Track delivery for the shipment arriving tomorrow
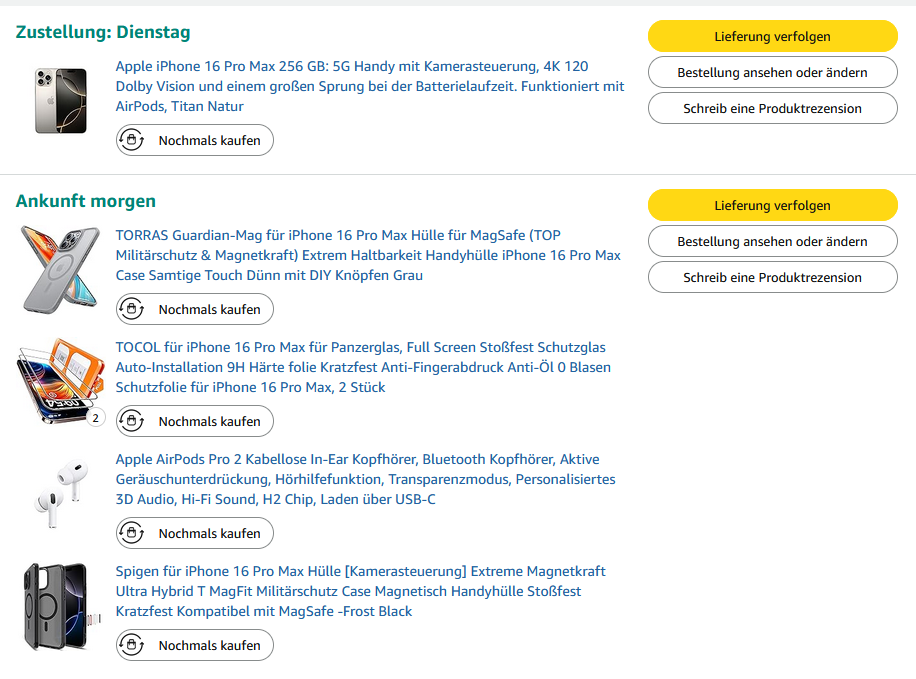This screenshot has height=679, width=916. (x=772, y=206)
